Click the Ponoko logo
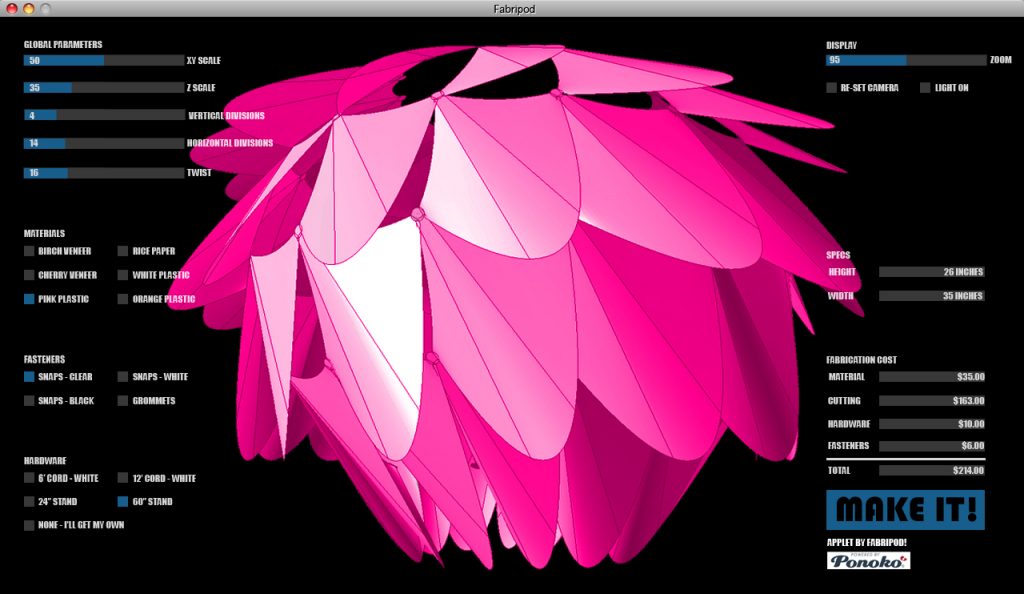Image resolution: width=1024 pixels, height=594 pixels. tap(868, 561)
